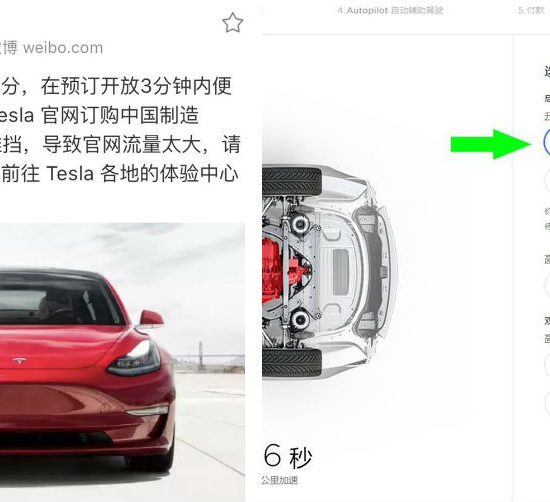
Task: Choose the unselected option below the blue-outlined one
Action: (547, 182)
